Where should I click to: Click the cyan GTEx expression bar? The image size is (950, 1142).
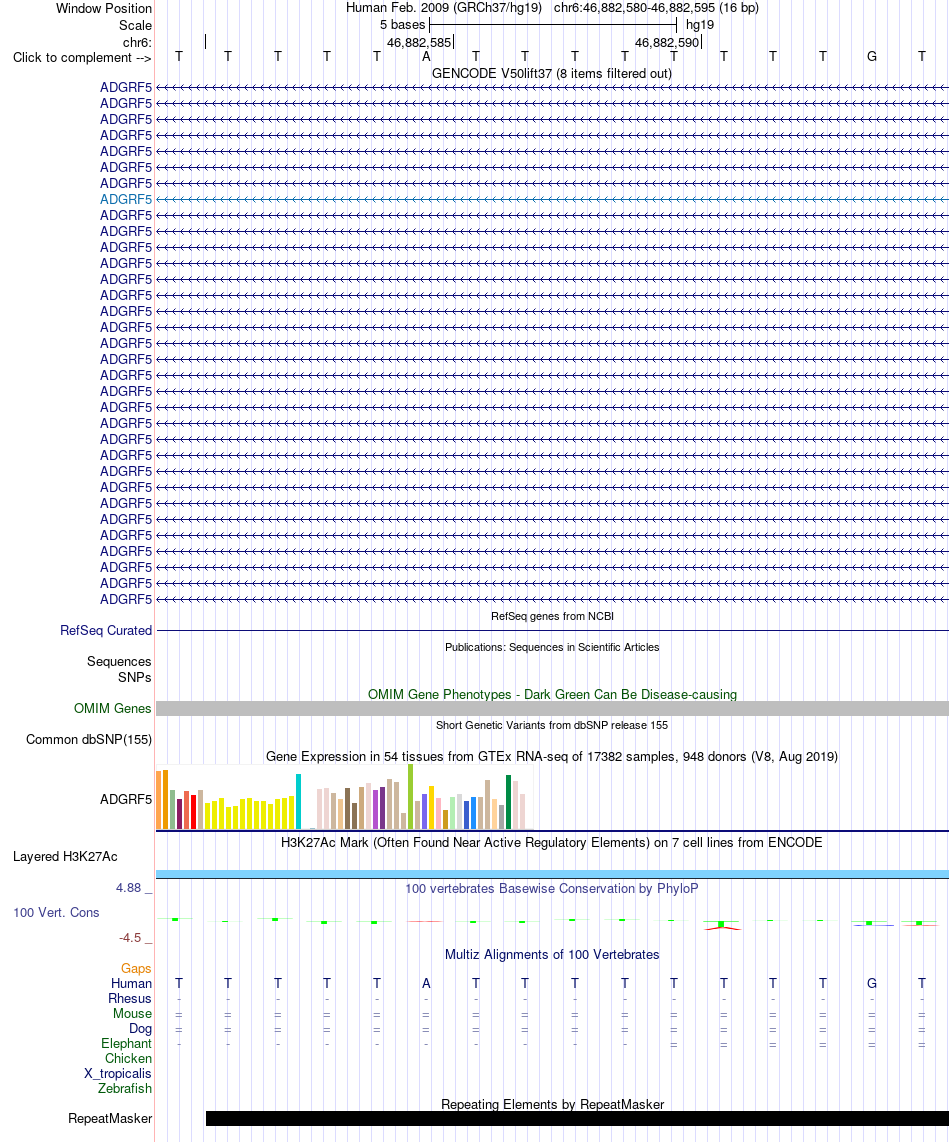tap(299, 801)
